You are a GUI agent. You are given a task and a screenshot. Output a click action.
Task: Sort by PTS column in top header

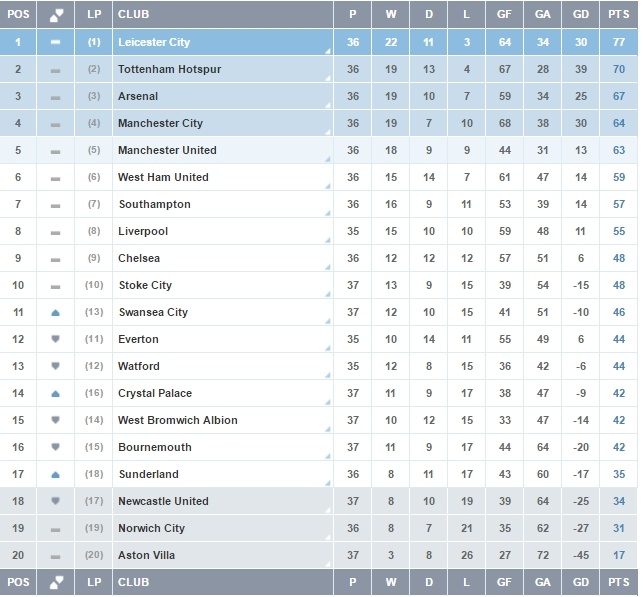tap(620, 15)
